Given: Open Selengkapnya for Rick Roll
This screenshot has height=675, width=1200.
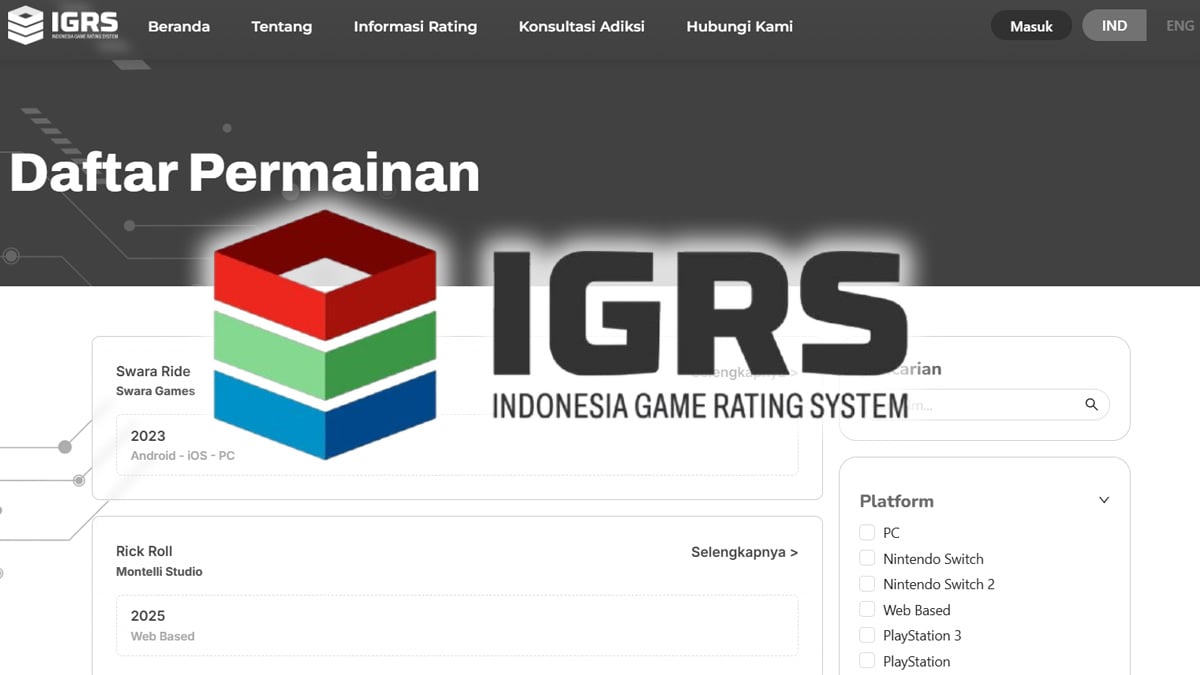Looking at the screenshot, I should tap(744, 551).
